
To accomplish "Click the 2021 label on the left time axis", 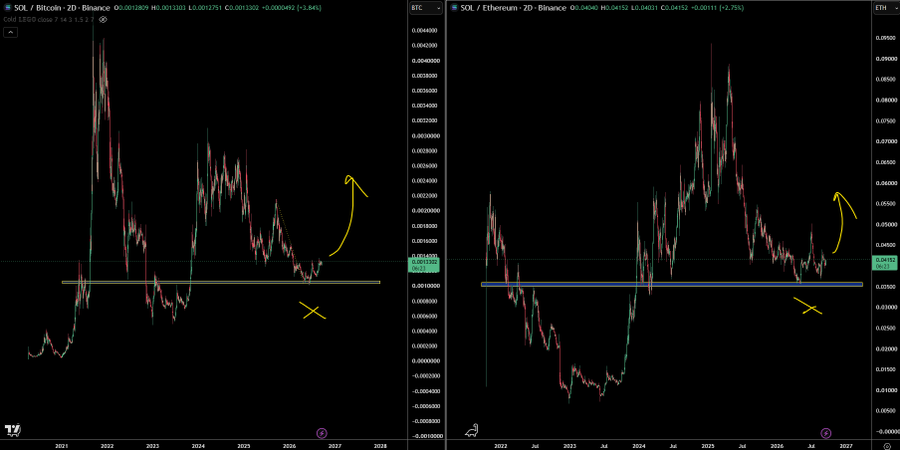I will point(61,445).
